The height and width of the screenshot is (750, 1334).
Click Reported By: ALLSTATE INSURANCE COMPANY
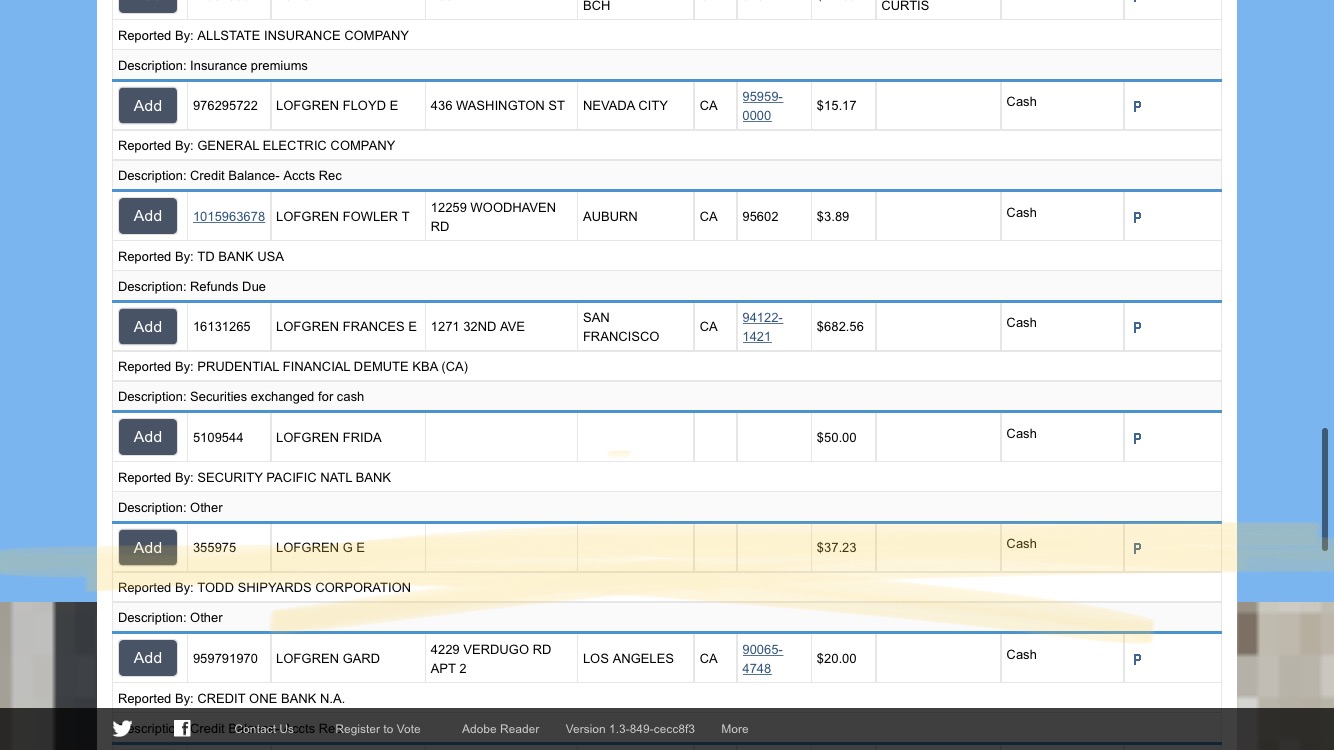pyautogui.click(x=263, y=35)
